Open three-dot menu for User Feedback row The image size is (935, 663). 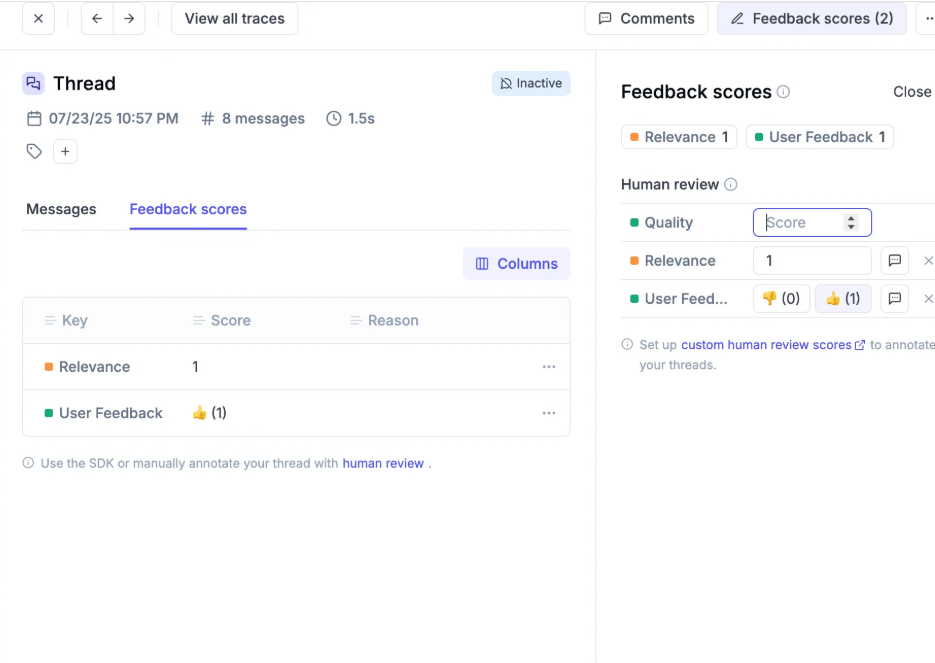coord(549,413)
